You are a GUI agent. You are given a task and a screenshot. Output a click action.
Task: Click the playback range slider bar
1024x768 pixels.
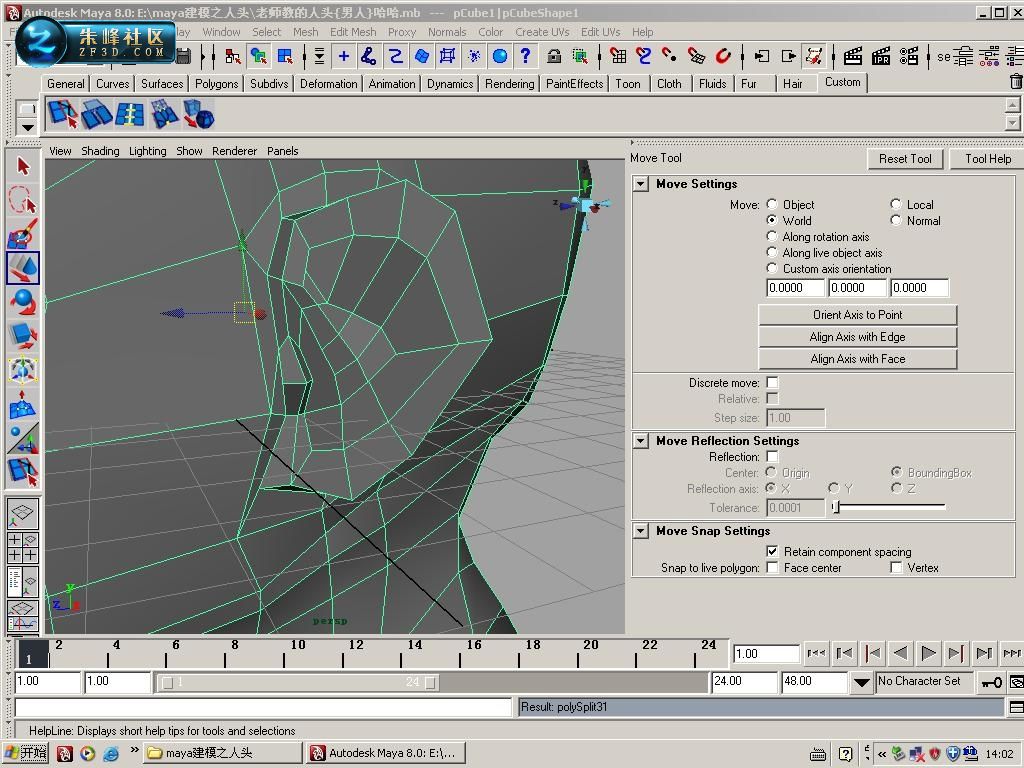298,682
